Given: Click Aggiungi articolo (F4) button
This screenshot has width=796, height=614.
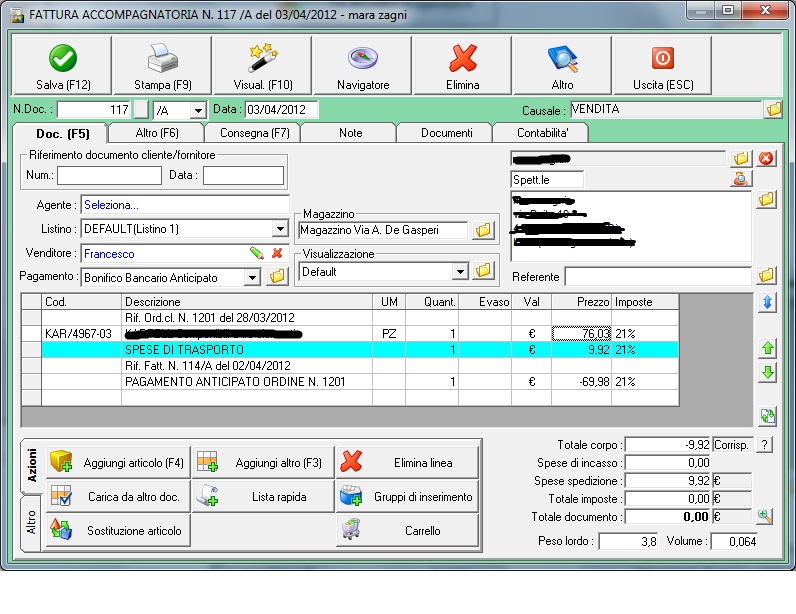Looking at the screenshot, I should (x=118, y=462).
